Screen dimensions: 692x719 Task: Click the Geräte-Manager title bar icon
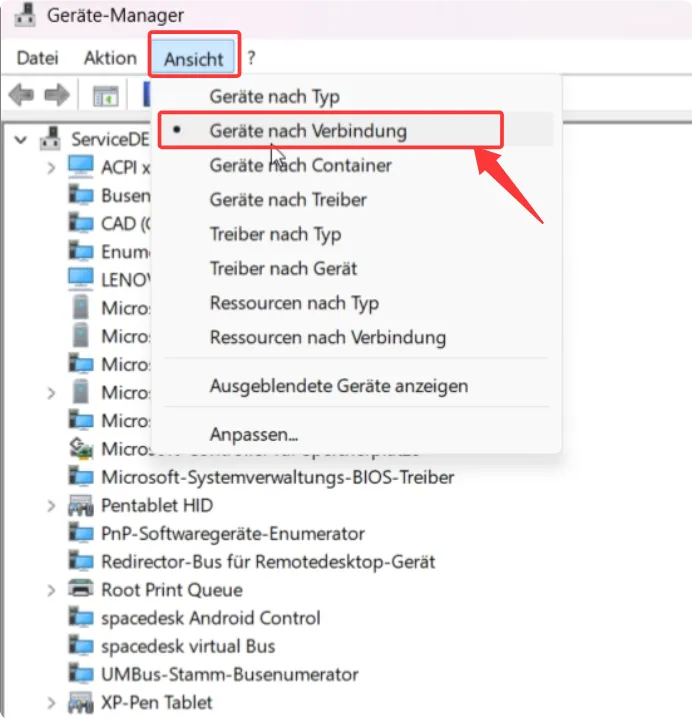[x=25, y=15]
